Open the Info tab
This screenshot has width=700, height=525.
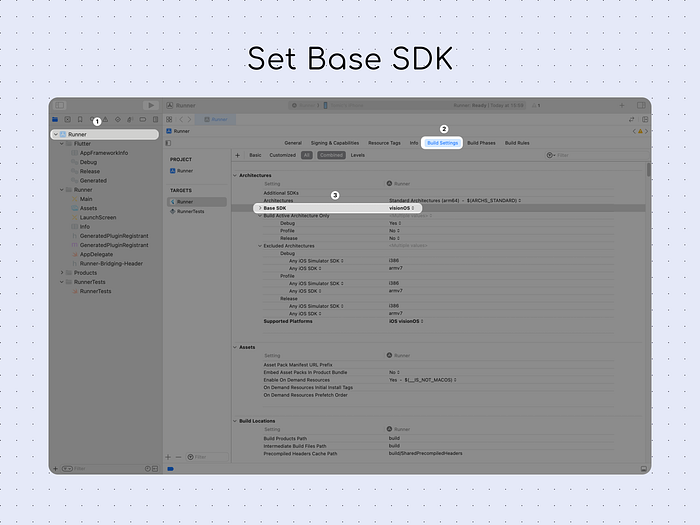tap(414, 143)
